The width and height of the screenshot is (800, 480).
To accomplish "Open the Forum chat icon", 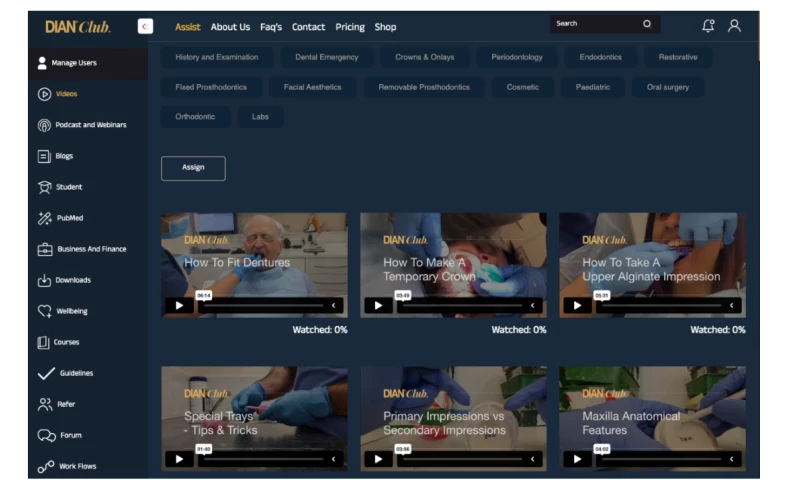I will [45, 435].
